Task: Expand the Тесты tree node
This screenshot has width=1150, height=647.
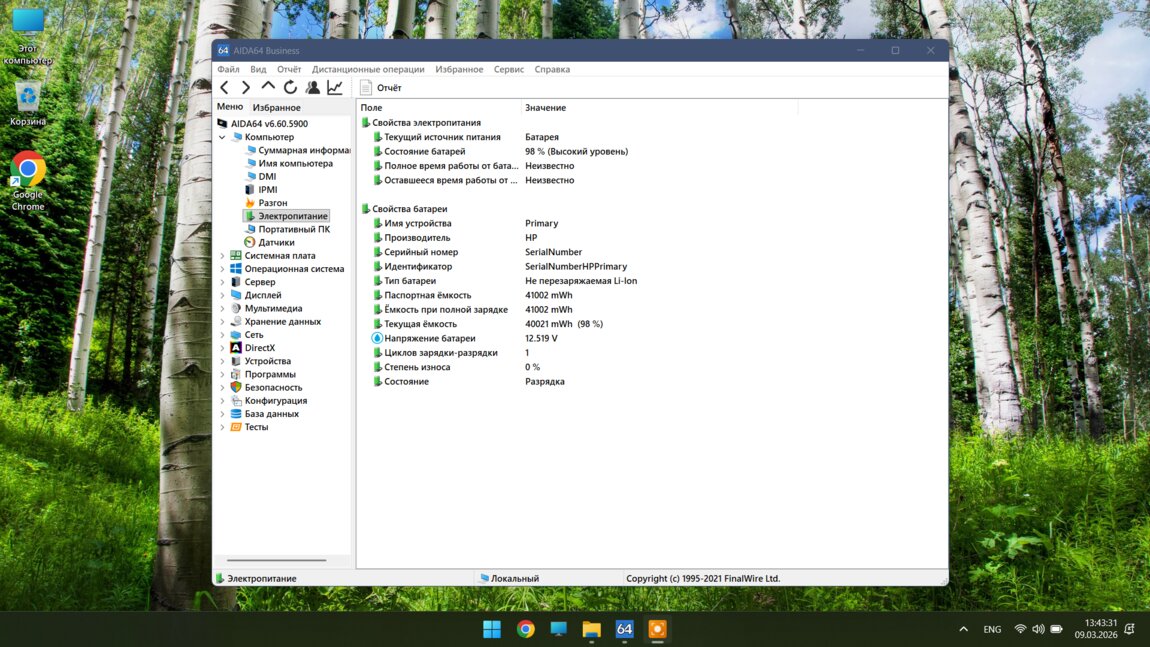Action: [222, 427]
